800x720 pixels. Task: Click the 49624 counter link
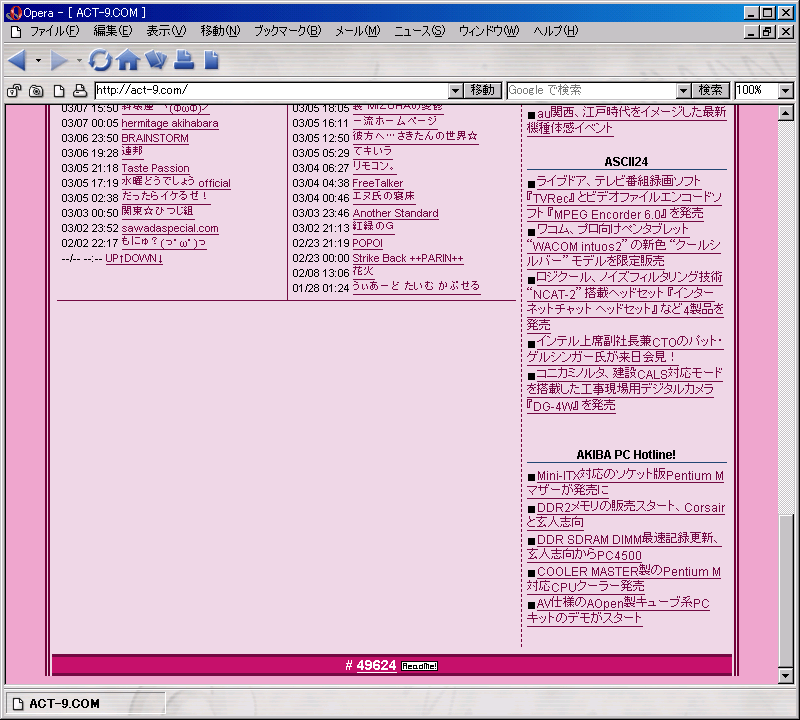pos(377,665)
